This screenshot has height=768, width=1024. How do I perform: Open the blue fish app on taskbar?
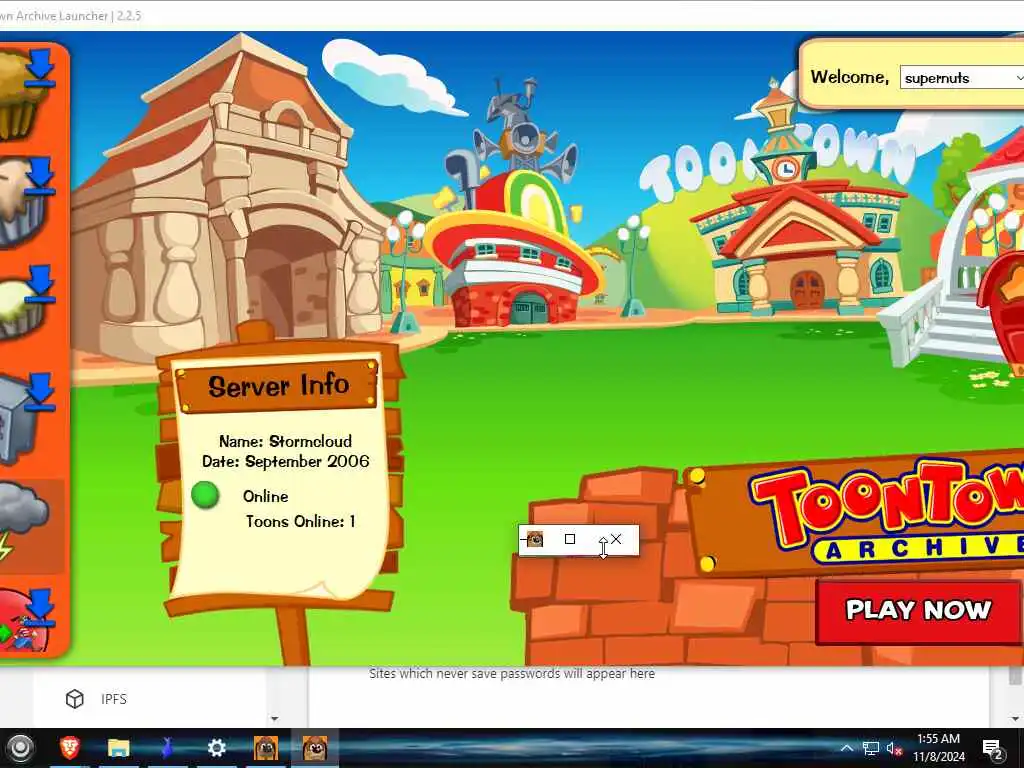coord(167,747)
